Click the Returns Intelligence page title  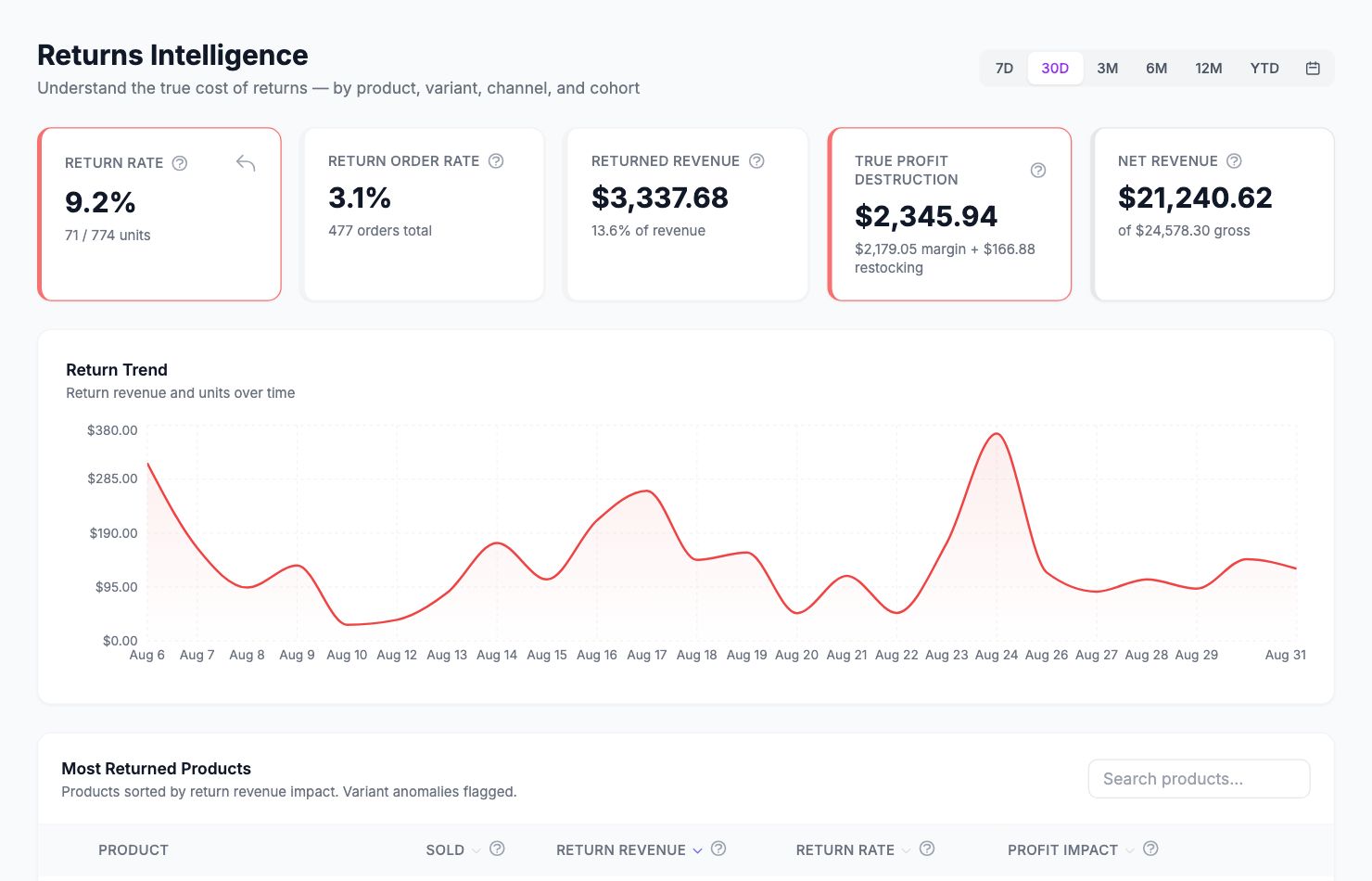tap(172, 56)
